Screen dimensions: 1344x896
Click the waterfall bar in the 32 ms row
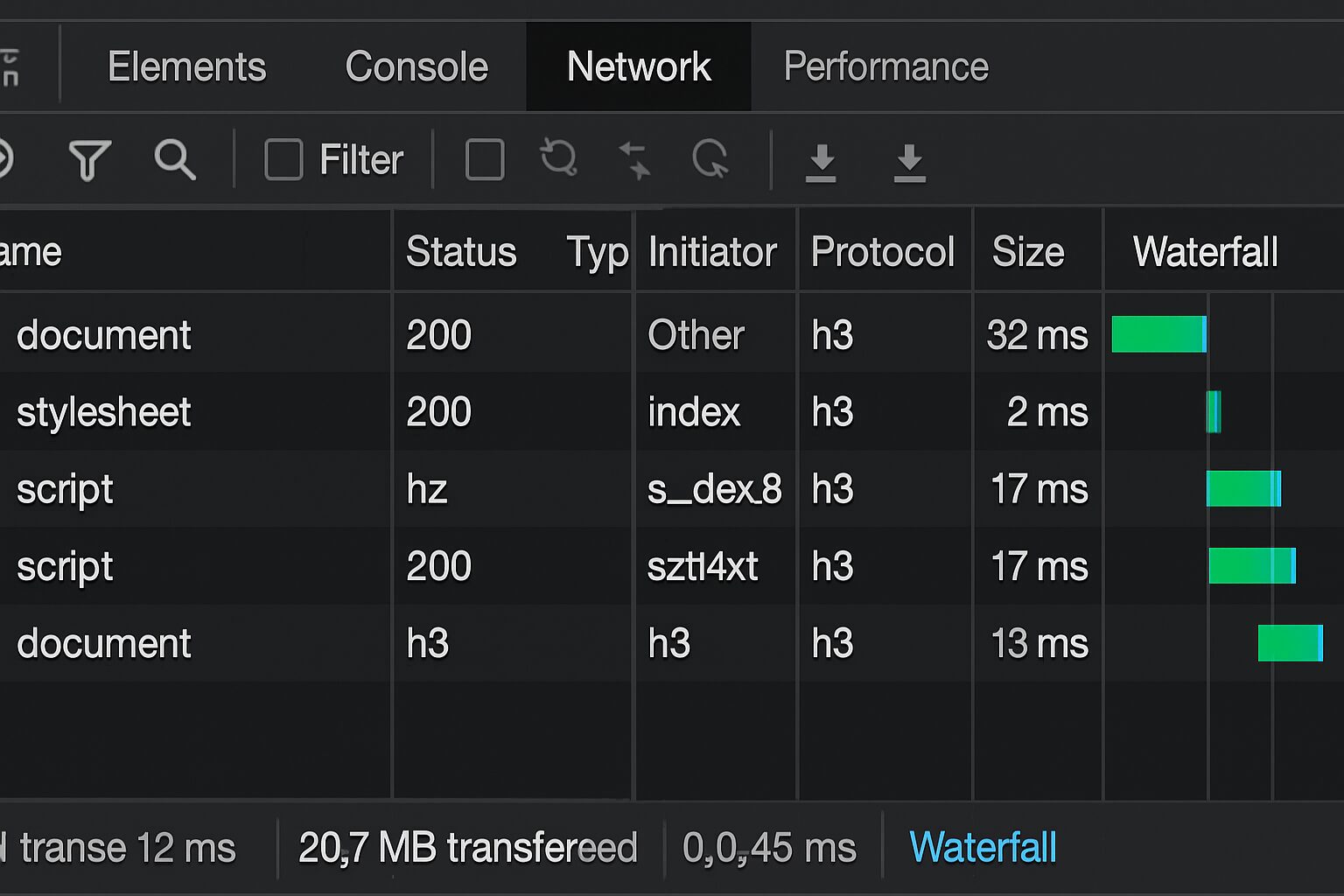coord(1159,334)
